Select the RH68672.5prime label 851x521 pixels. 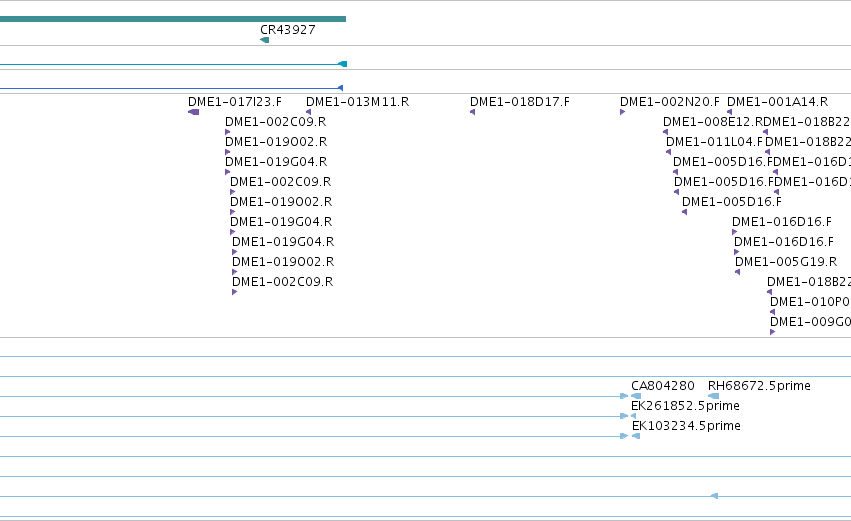pyautogui.click(x=759, y=386)
